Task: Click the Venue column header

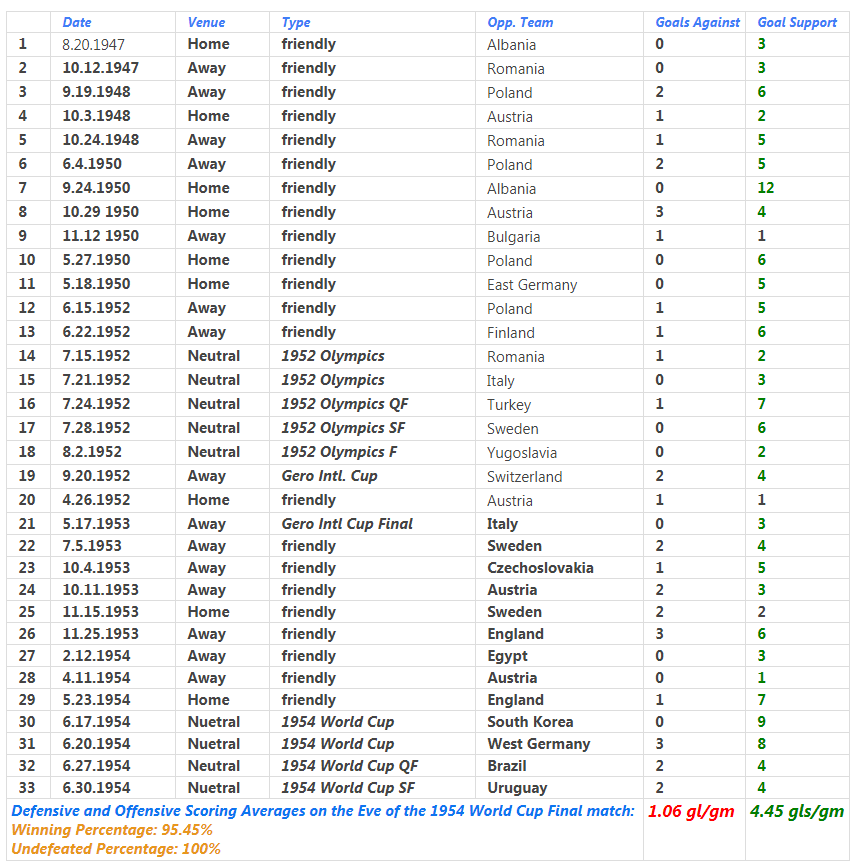Action: click(x=206, y=23)
